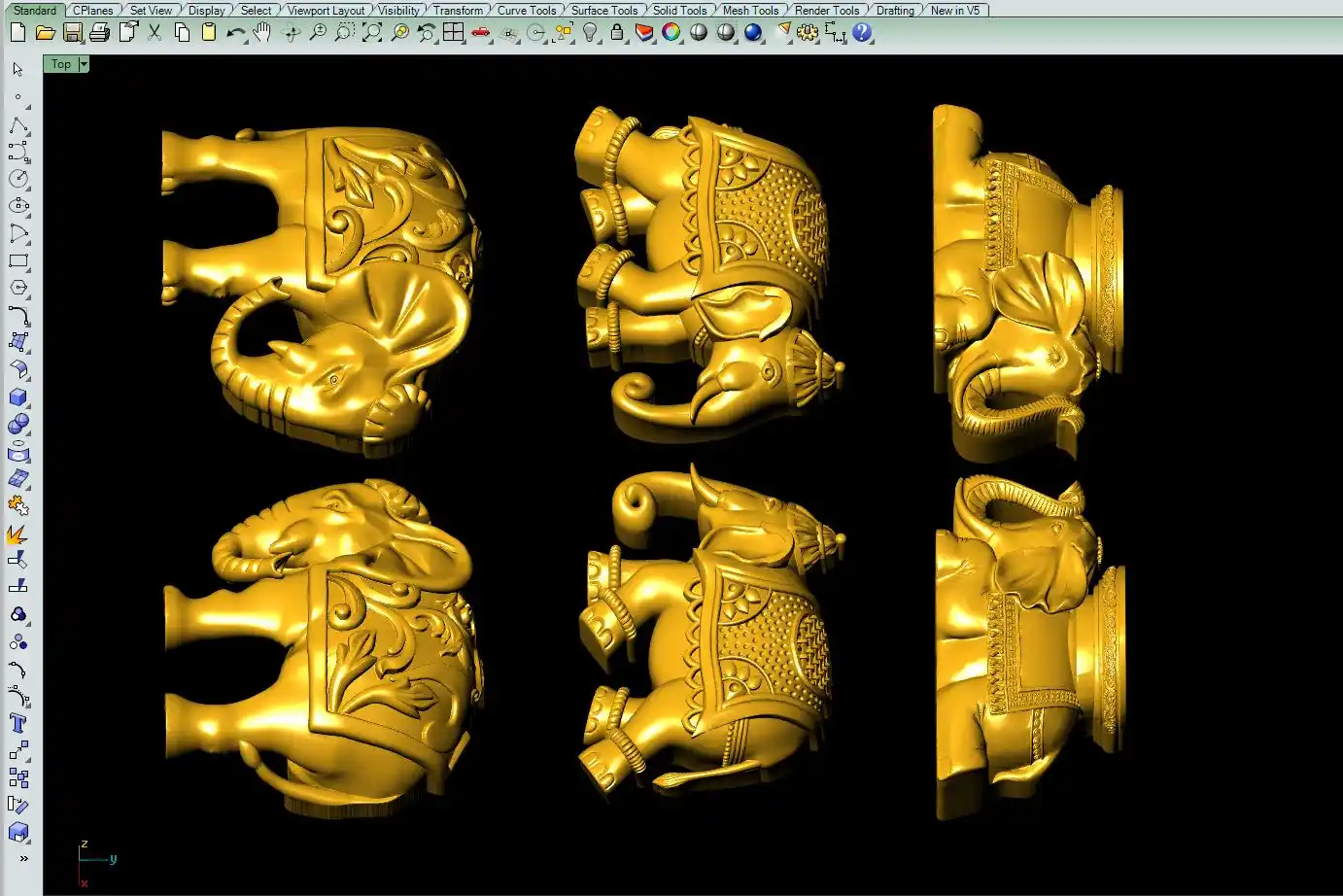Click the Top viewport title label
The width and height of the screenshot is (1343, 896).
click(x=60, y=64)
